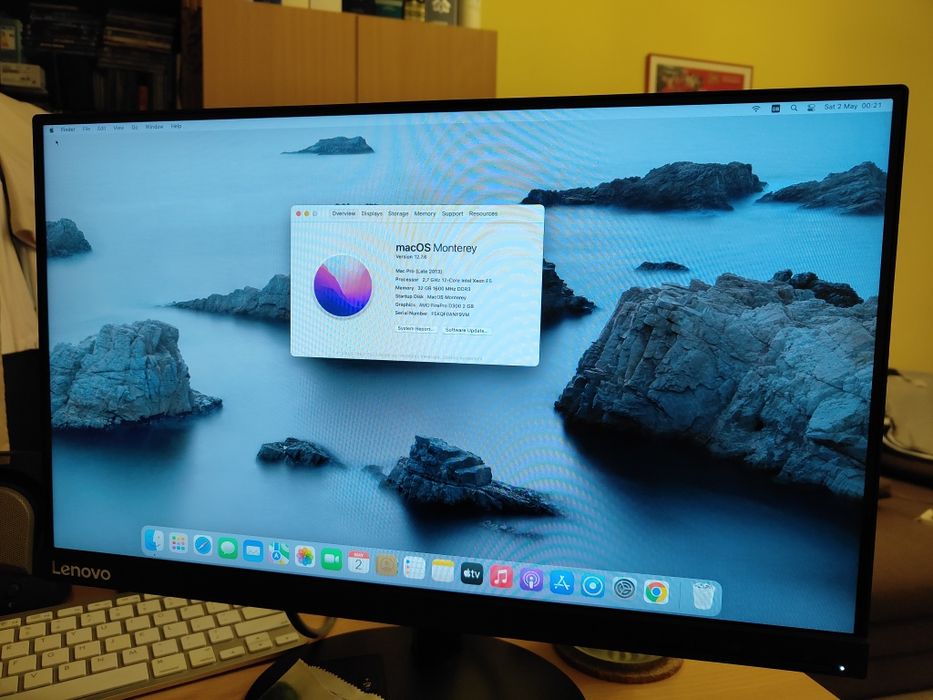Close the About This Mac window
Viewport: 933px width, 700px height.
pyautogui.click(x=299, y=213)
